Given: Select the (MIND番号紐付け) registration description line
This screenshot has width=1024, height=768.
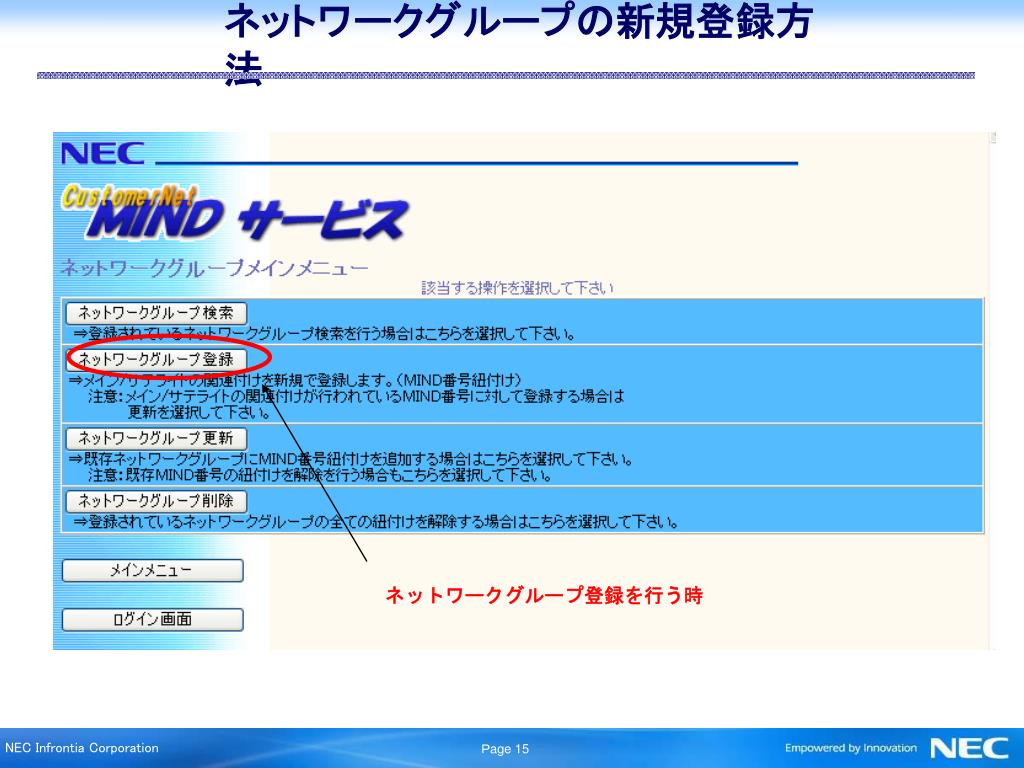Looking at the screenshot, I should pyautogui.click(x=295, y=380).
